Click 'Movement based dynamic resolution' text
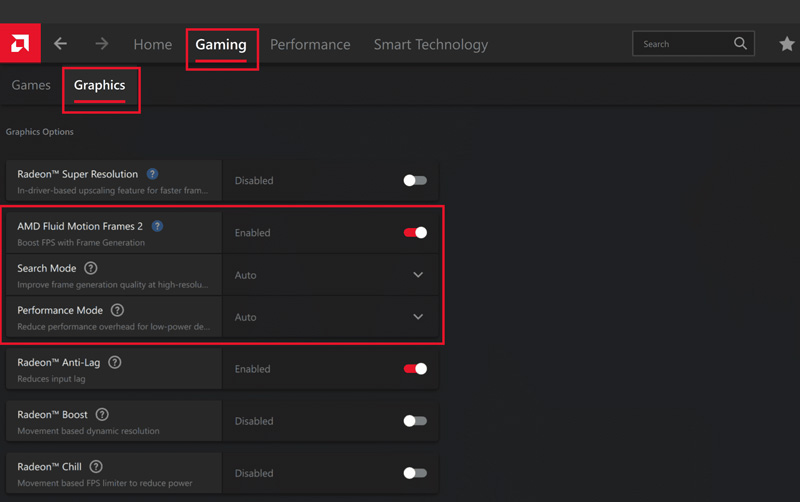 [88, 431]
